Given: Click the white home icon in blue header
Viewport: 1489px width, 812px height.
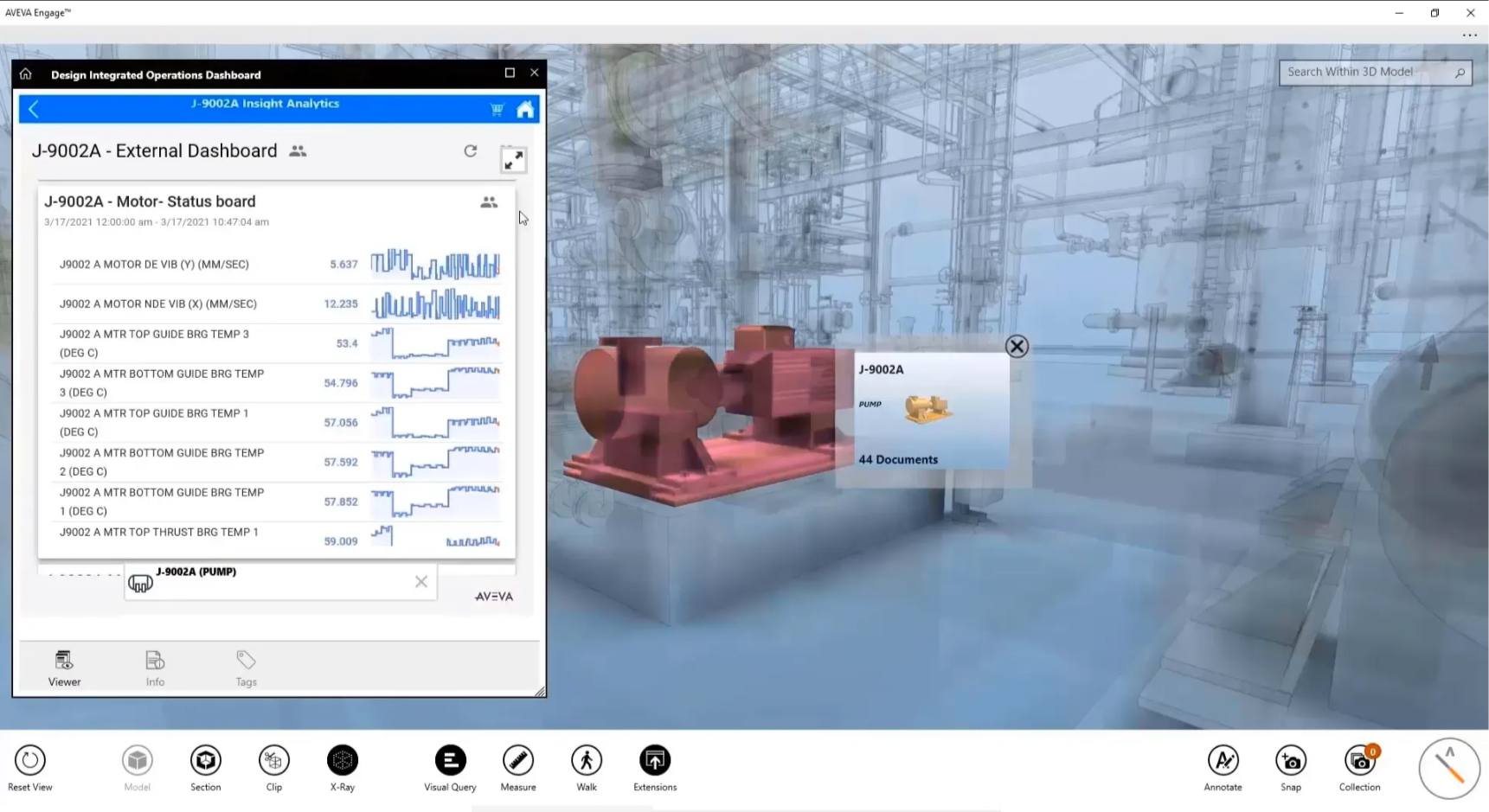Looking at the screenshot, I should point(525,109).
